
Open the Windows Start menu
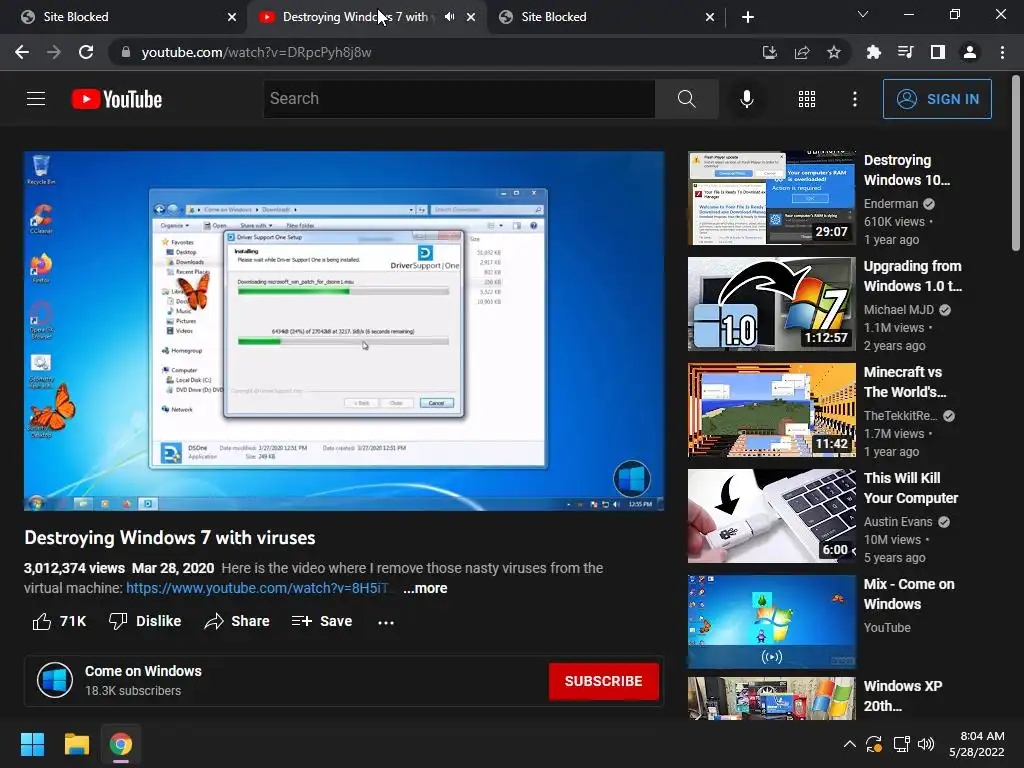click(x=32, y=744)
